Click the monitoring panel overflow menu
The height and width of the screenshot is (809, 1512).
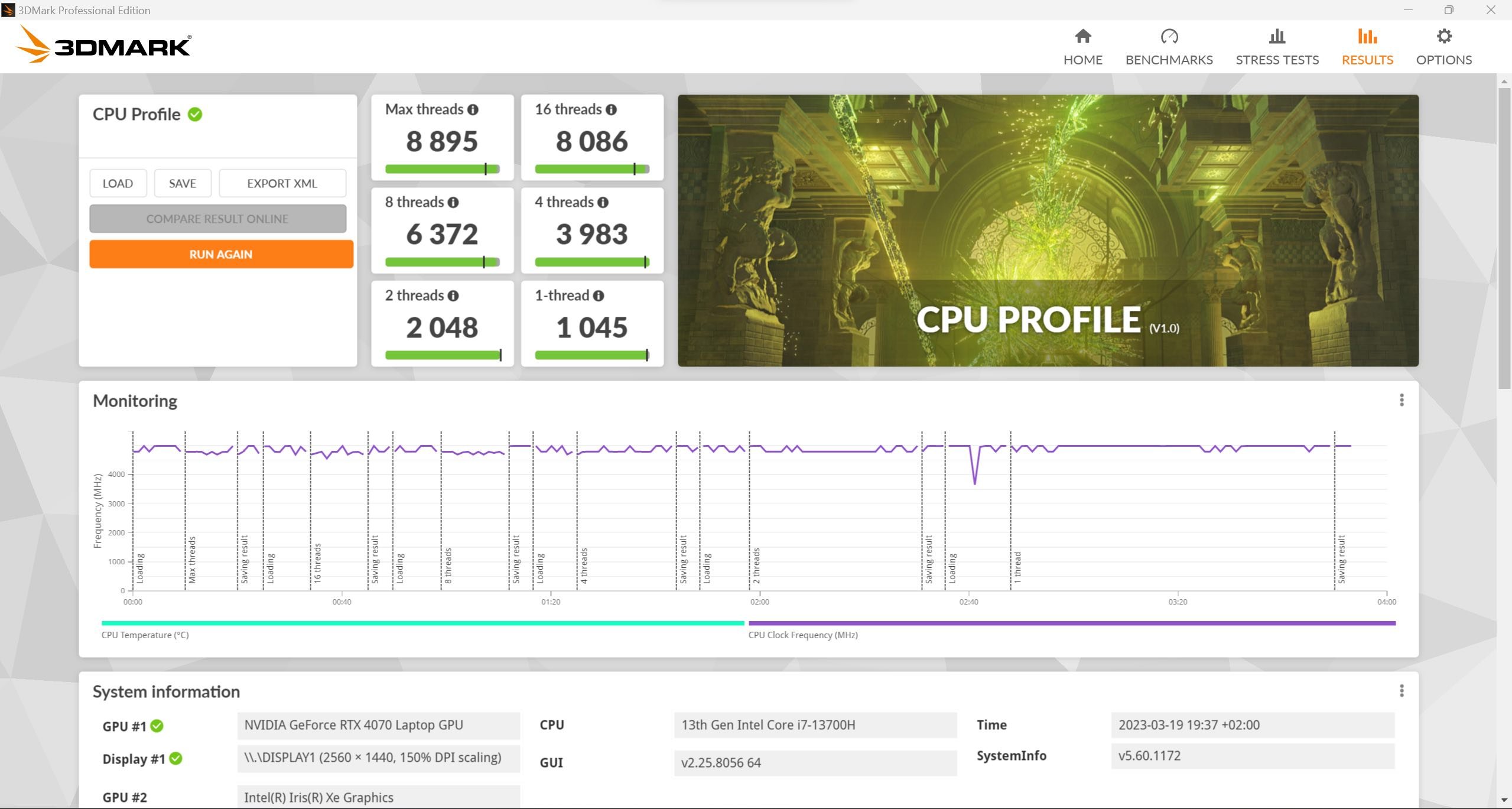[1401, 400]
